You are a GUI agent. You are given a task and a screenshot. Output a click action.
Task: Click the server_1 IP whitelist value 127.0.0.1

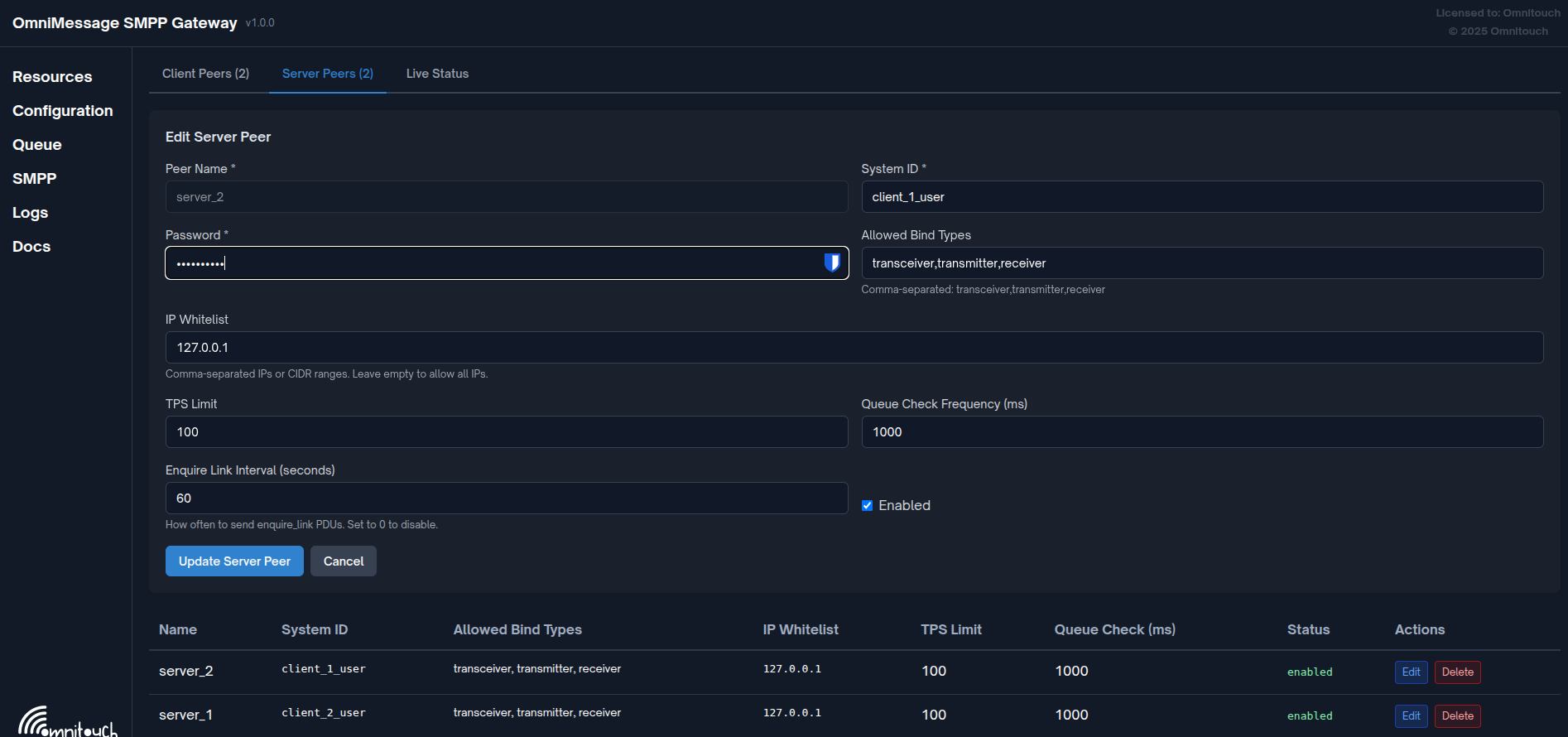(x=792, y=713)
